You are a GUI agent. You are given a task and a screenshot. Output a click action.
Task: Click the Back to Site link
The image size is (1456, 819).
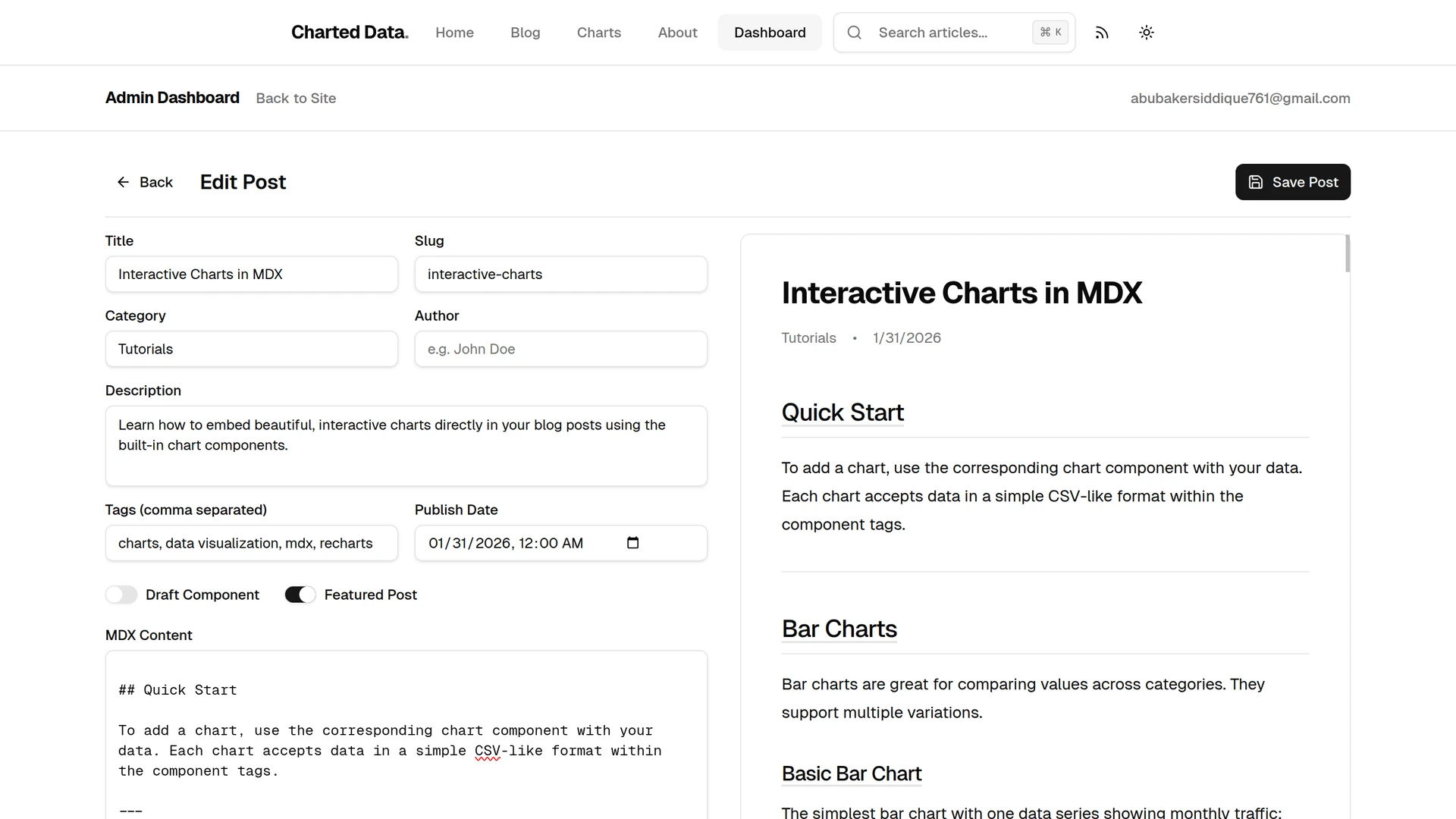(x=296, y=99)
